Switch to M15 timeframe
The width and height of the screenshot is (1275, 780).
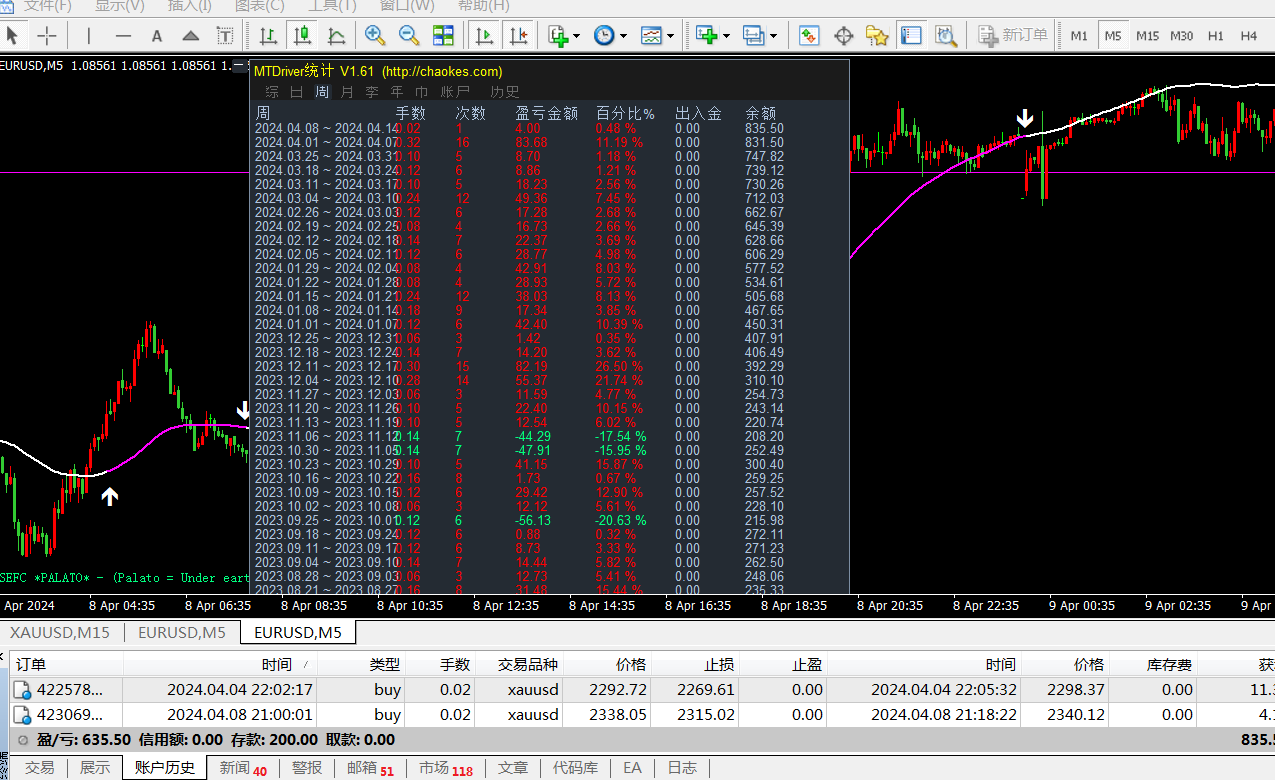click(x=1147, y=36)
